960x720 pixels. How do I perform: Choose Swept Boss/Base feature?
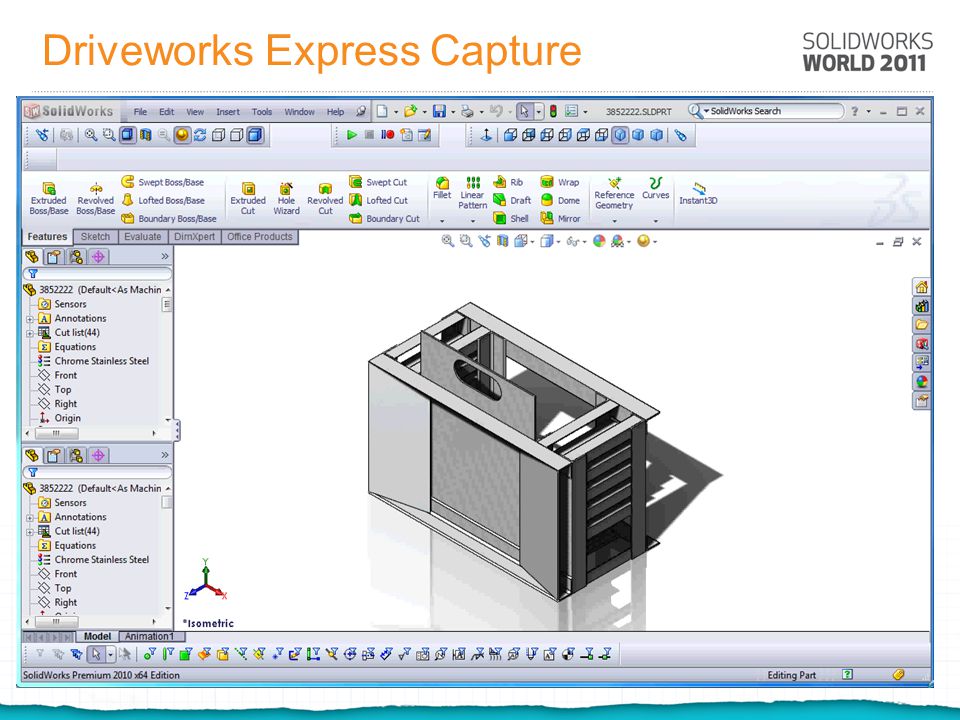[163, 182]
